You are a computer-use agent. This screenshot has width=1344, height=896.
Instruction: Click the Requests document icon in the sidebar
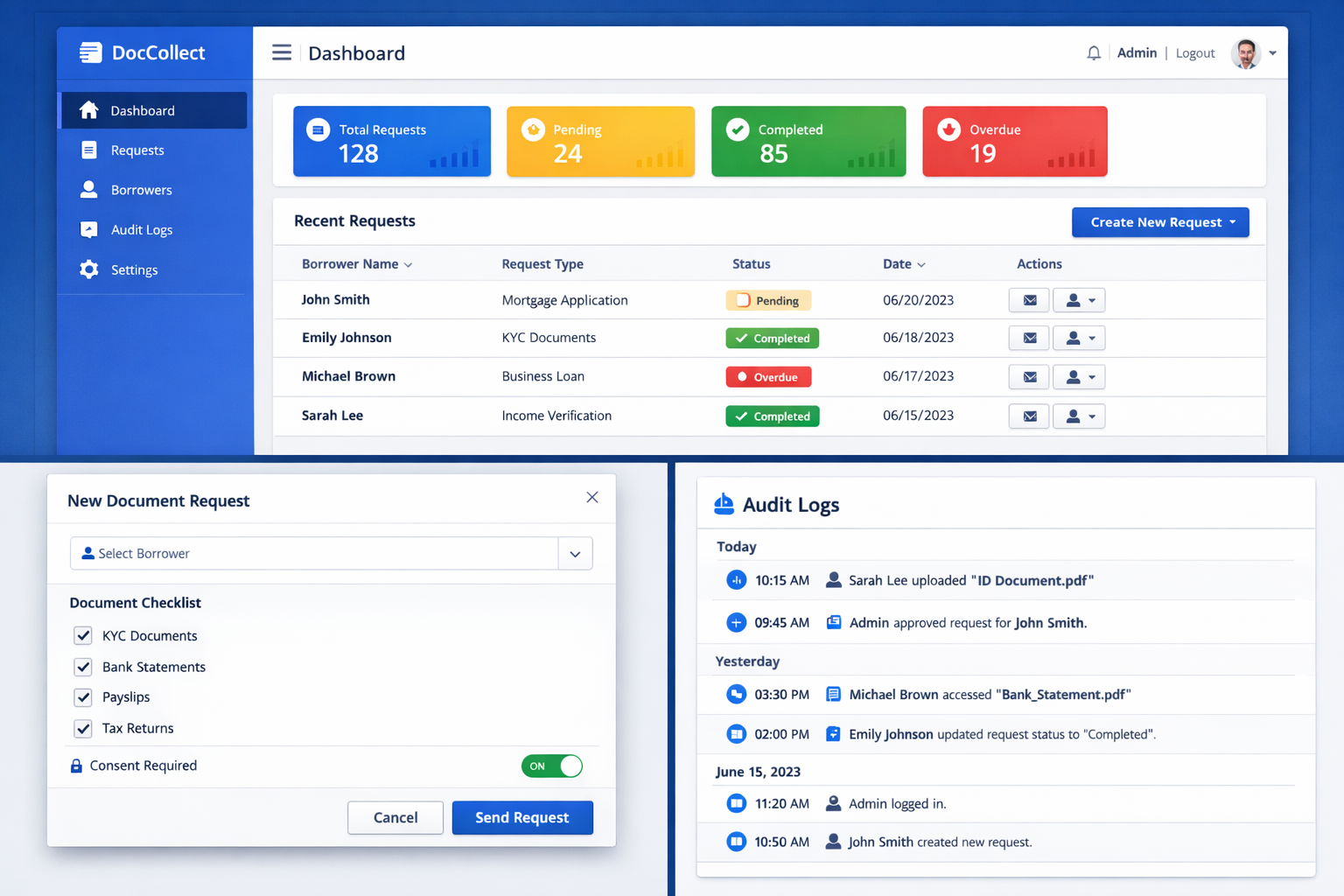click(x=88, y=150)
